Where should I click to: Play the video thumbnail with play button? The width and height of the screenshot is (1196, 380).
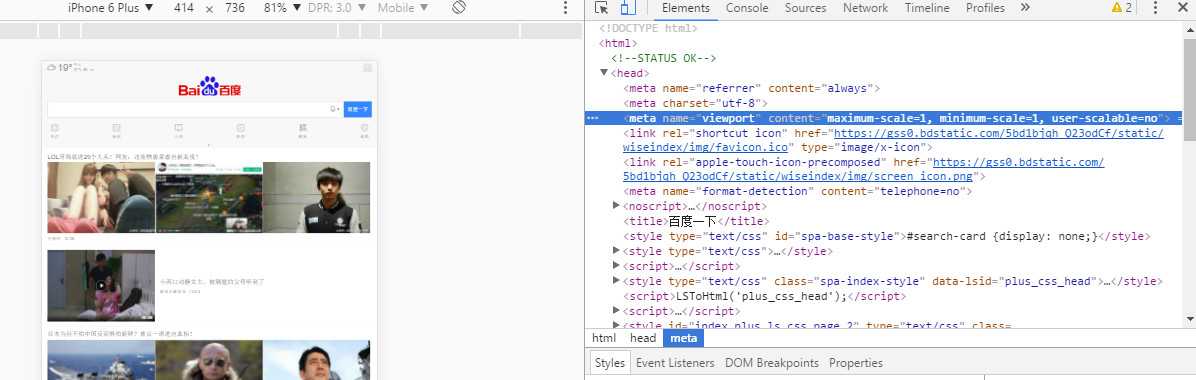[x=101, y=285]
